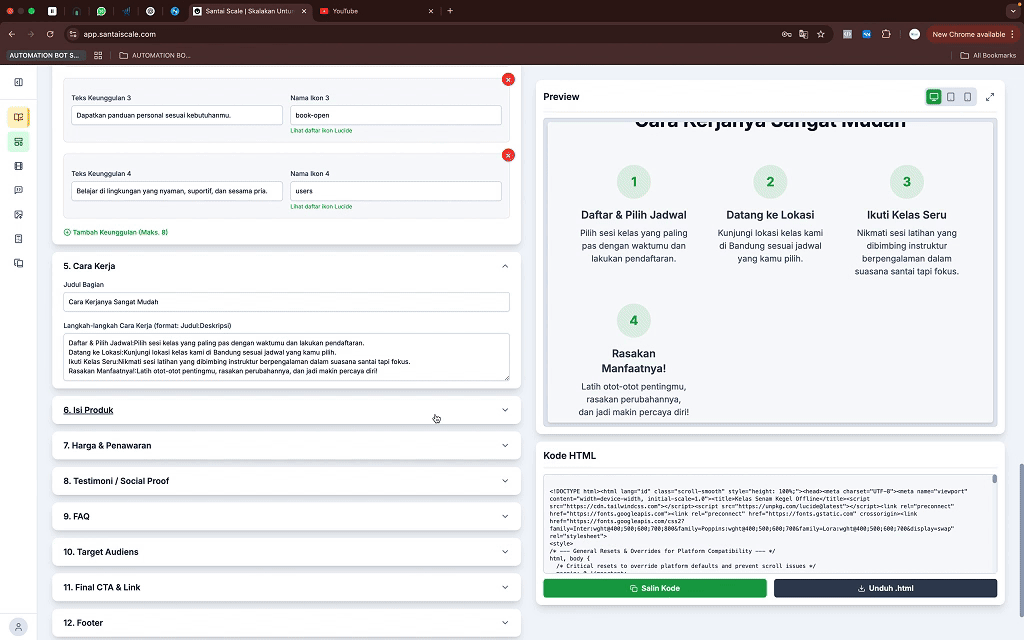
Task: Click the Salin Kode button
Action: [654, 588]
